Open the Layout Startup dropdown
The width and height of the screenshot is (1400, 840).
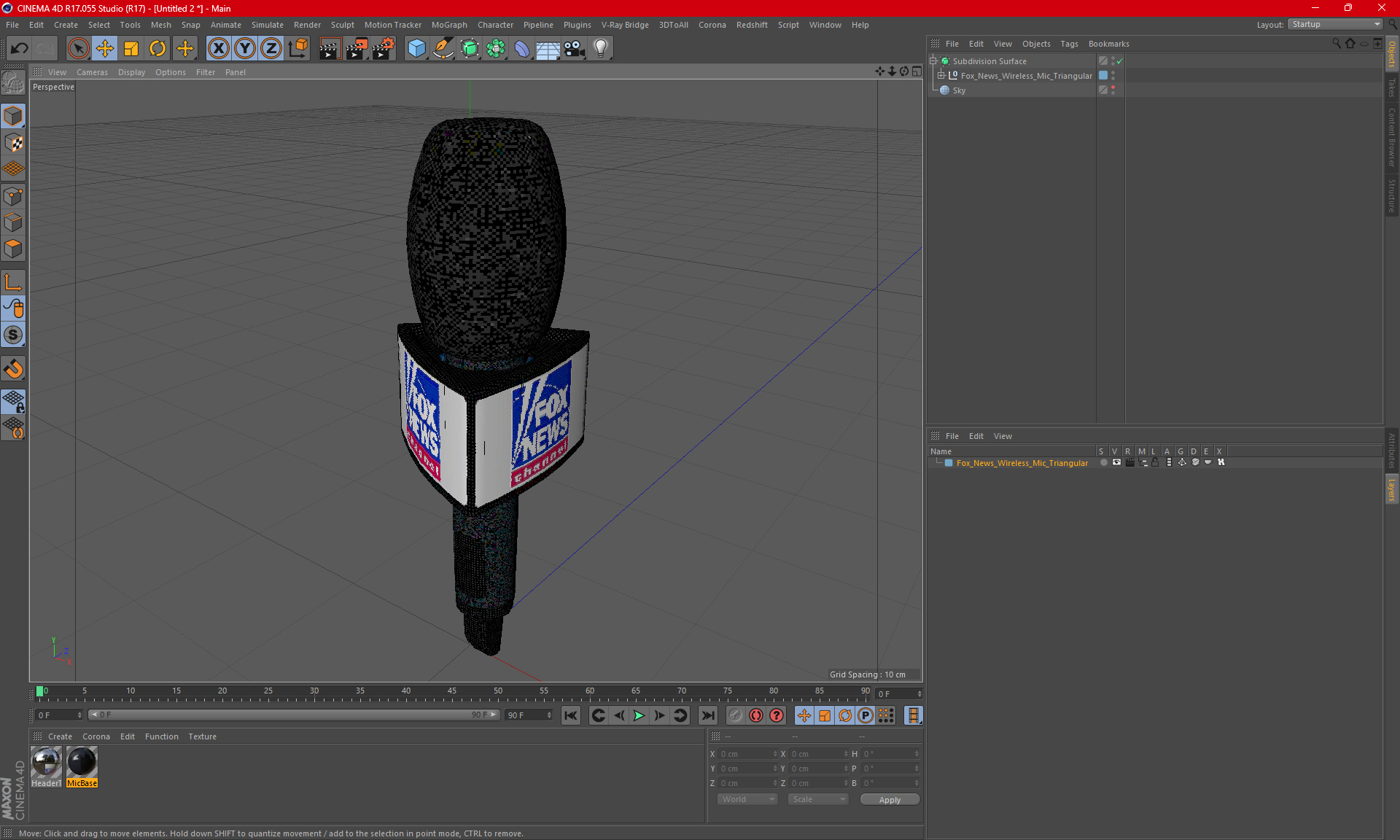1335,24
